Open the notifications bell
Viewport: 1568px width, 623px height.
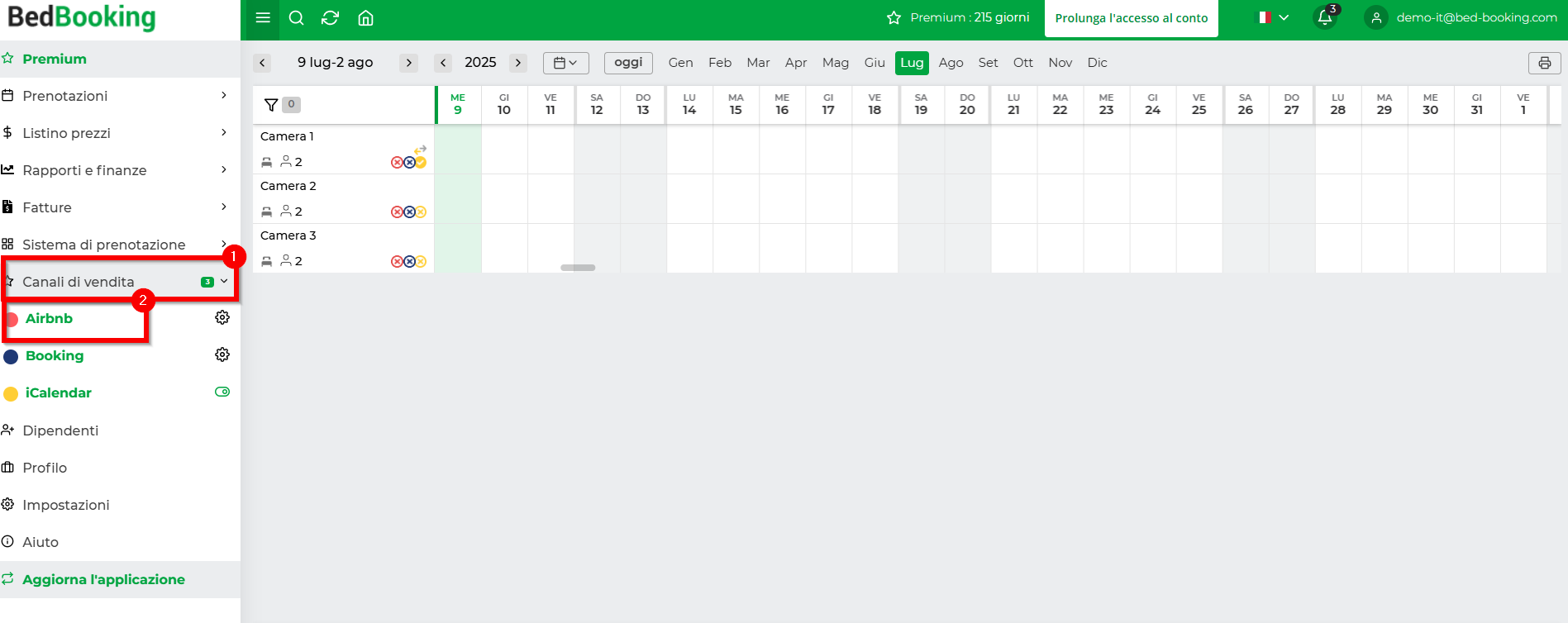click(x=1325, y=17)
